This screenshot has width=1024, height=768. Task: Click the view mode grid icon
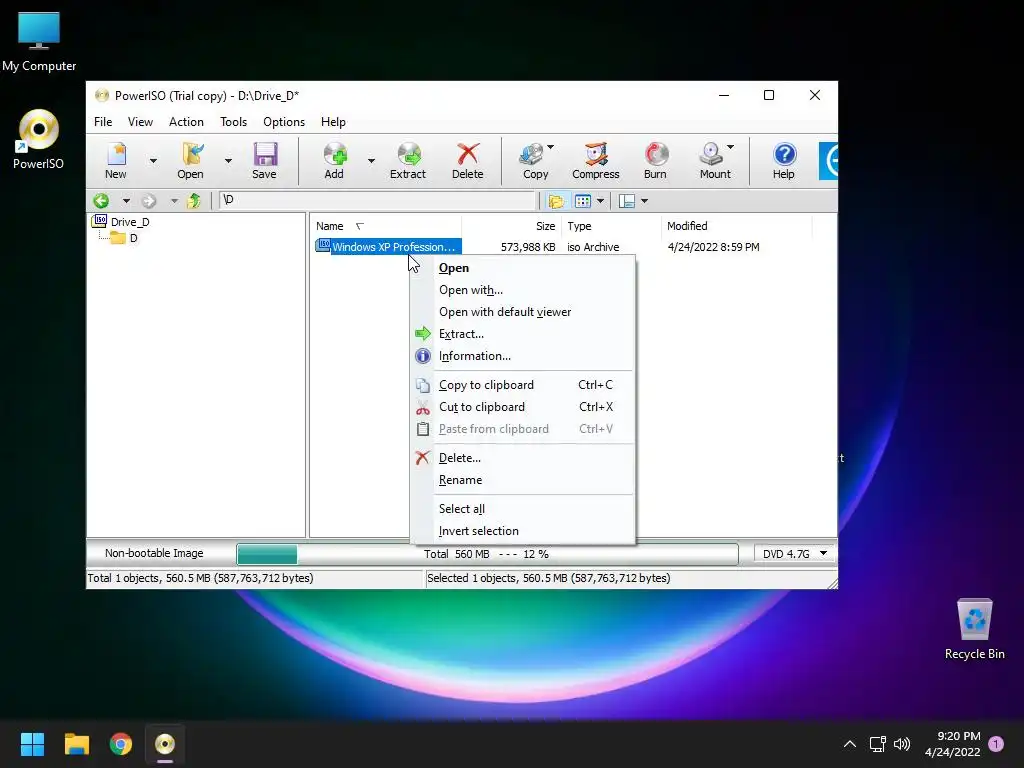point(583,201)
